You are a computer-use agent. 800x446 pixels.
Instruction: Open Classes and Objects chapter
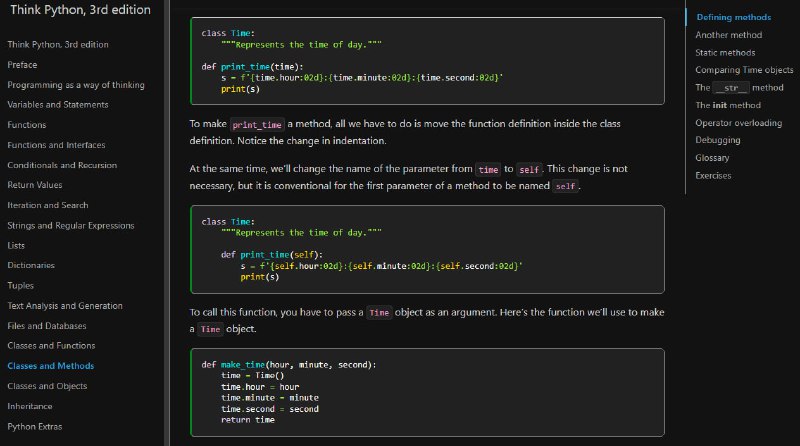point(47,386)
